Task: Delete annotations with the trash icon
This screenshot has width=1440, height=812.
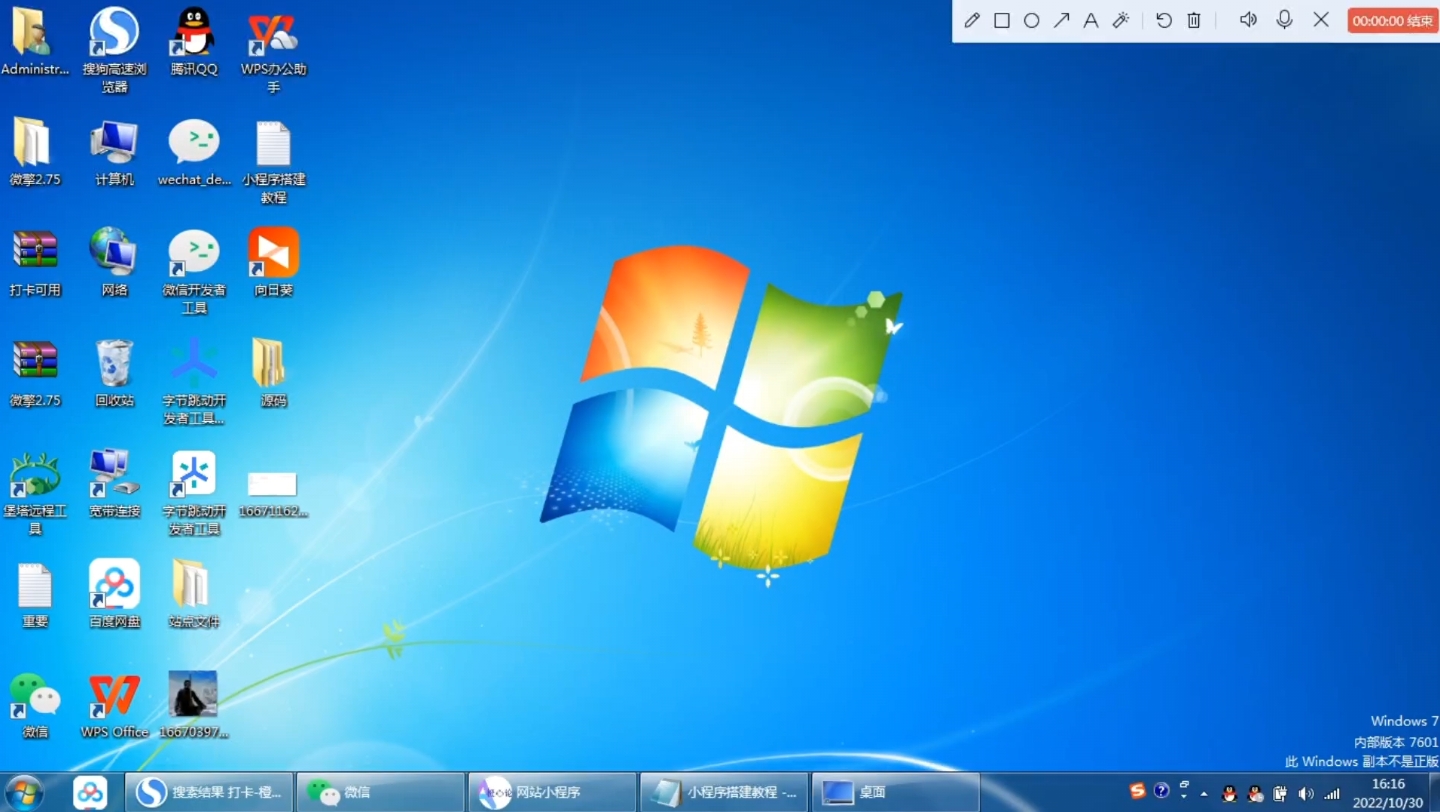Action: [1194, 20]
